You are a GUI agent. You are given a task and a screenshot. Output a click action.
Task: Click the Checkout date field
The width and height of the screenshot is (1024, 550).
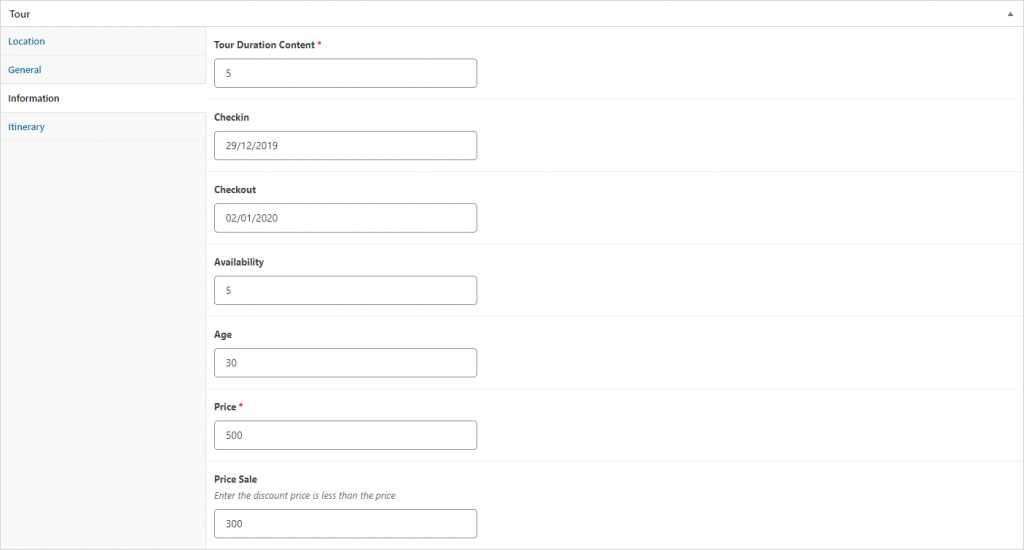coord(345,218)
